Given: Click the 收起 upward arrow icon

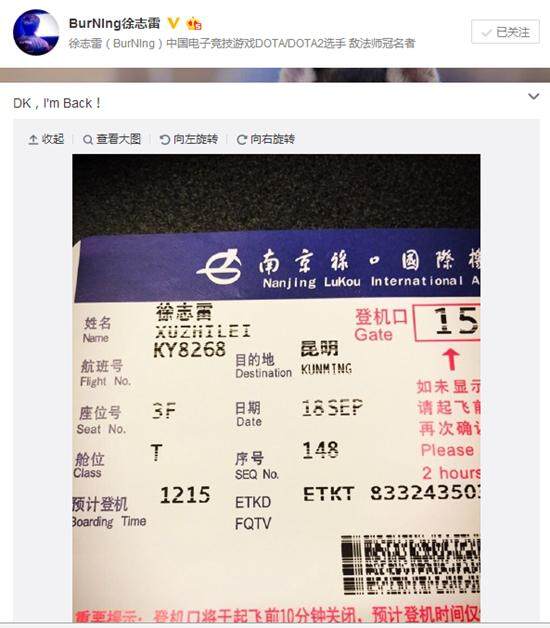Looking at the screenshot, I should (33, 139).
